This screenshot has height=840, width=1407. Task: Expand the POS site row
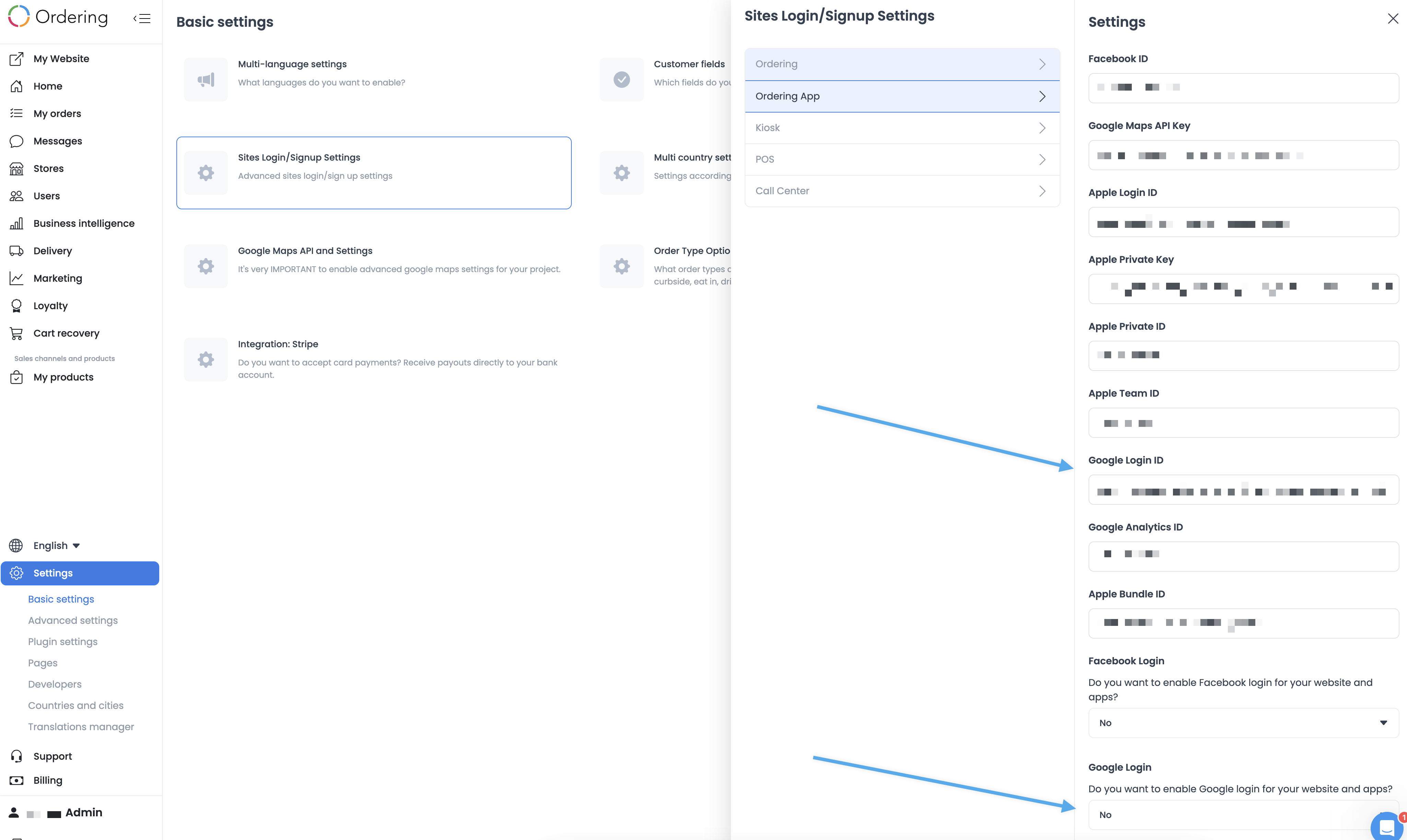pos(902,160)
